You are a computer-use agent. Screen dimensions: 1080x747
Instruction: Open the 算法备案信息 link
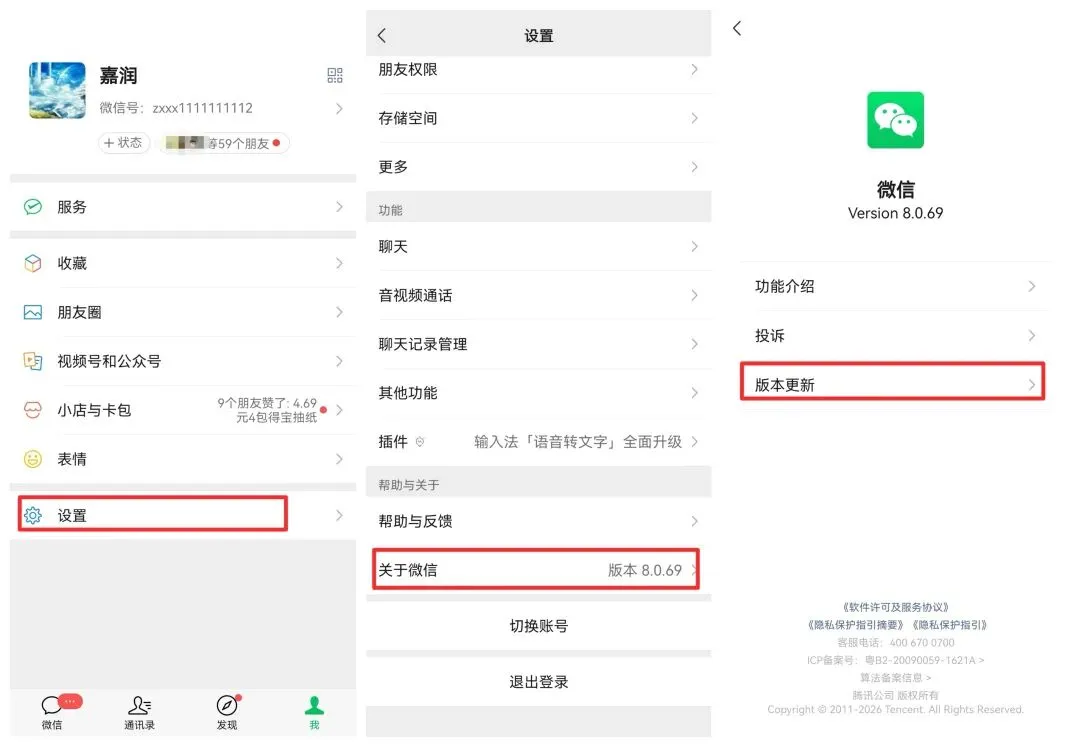tap(895, 677)
